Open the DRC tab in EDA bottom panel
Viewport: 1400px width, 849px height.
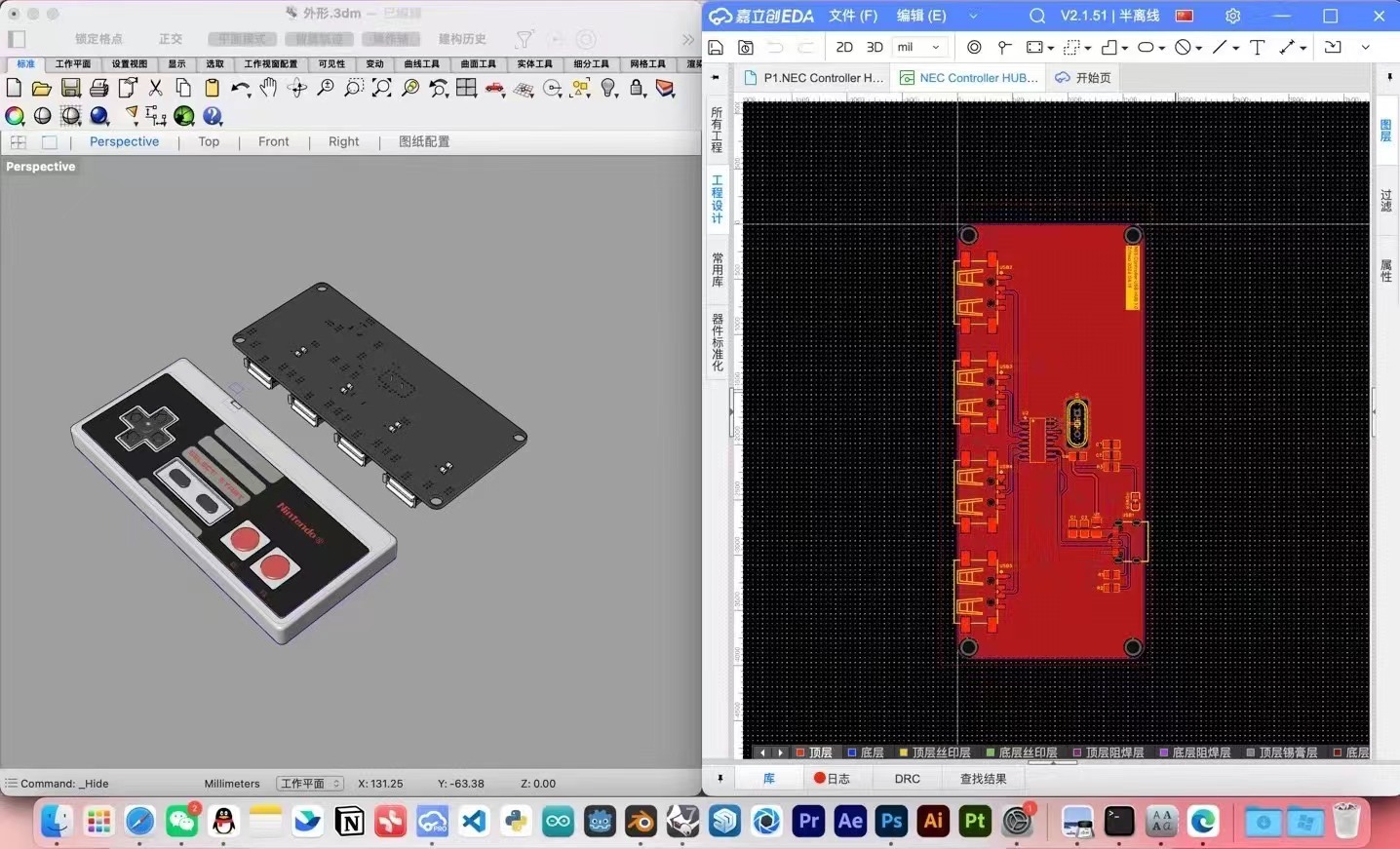click(x=907, y=779)
